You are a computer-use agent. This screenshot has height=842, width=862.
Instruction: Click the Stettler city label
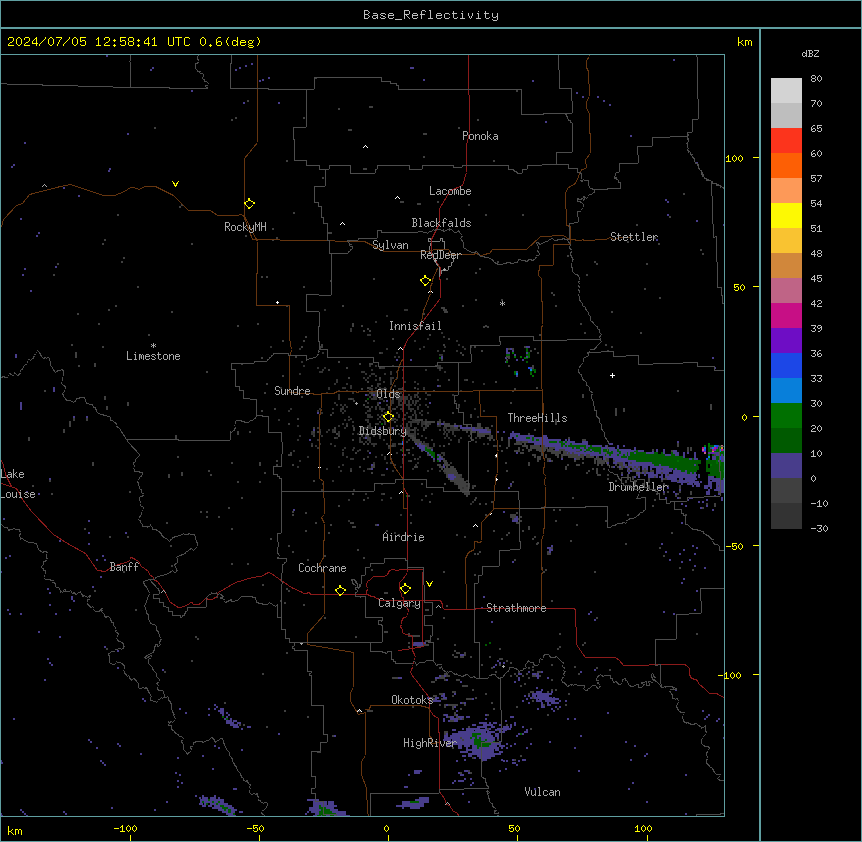coord(634,237)
